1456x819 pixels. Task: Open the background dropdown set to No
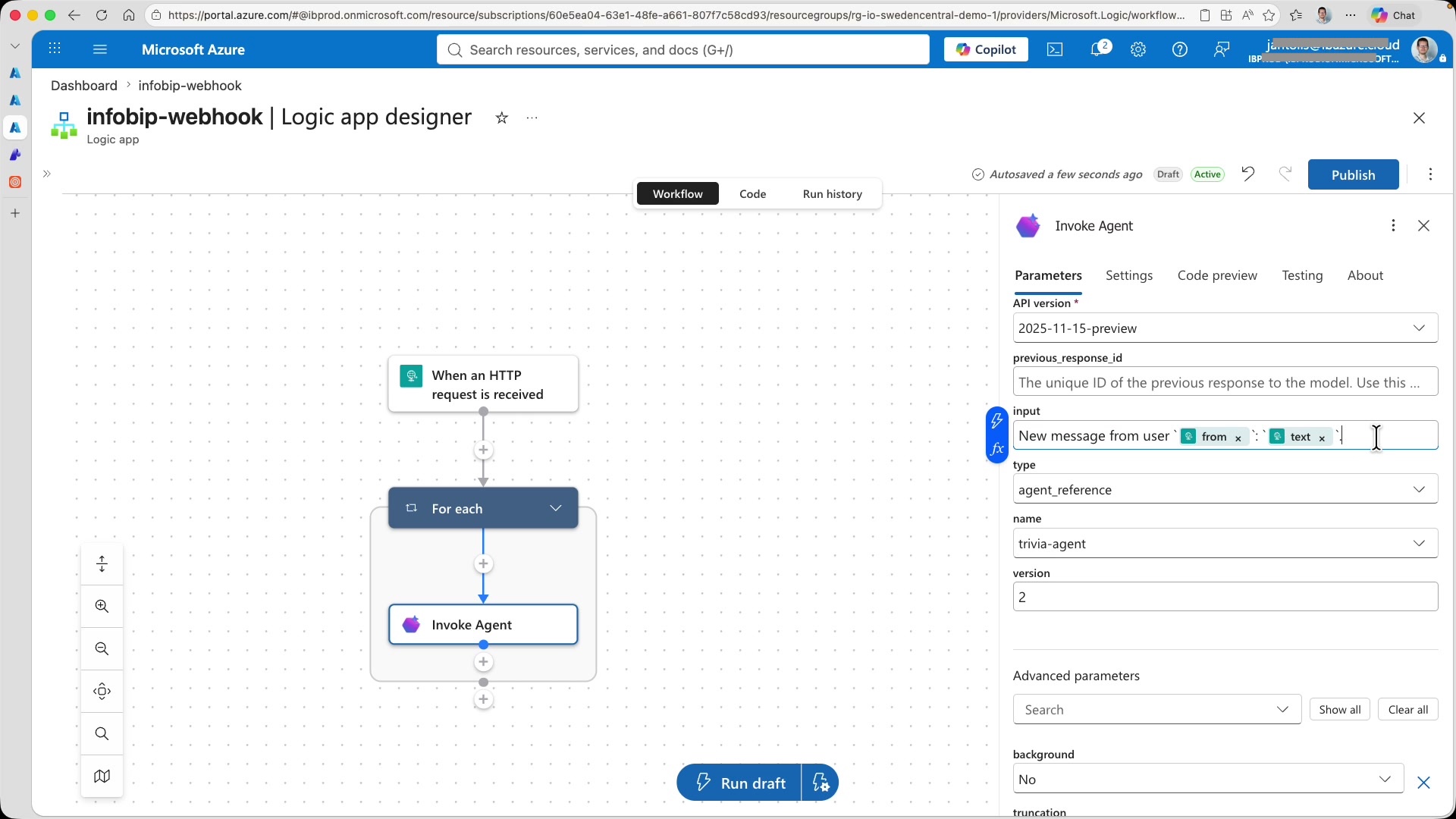pos(1208,780)
